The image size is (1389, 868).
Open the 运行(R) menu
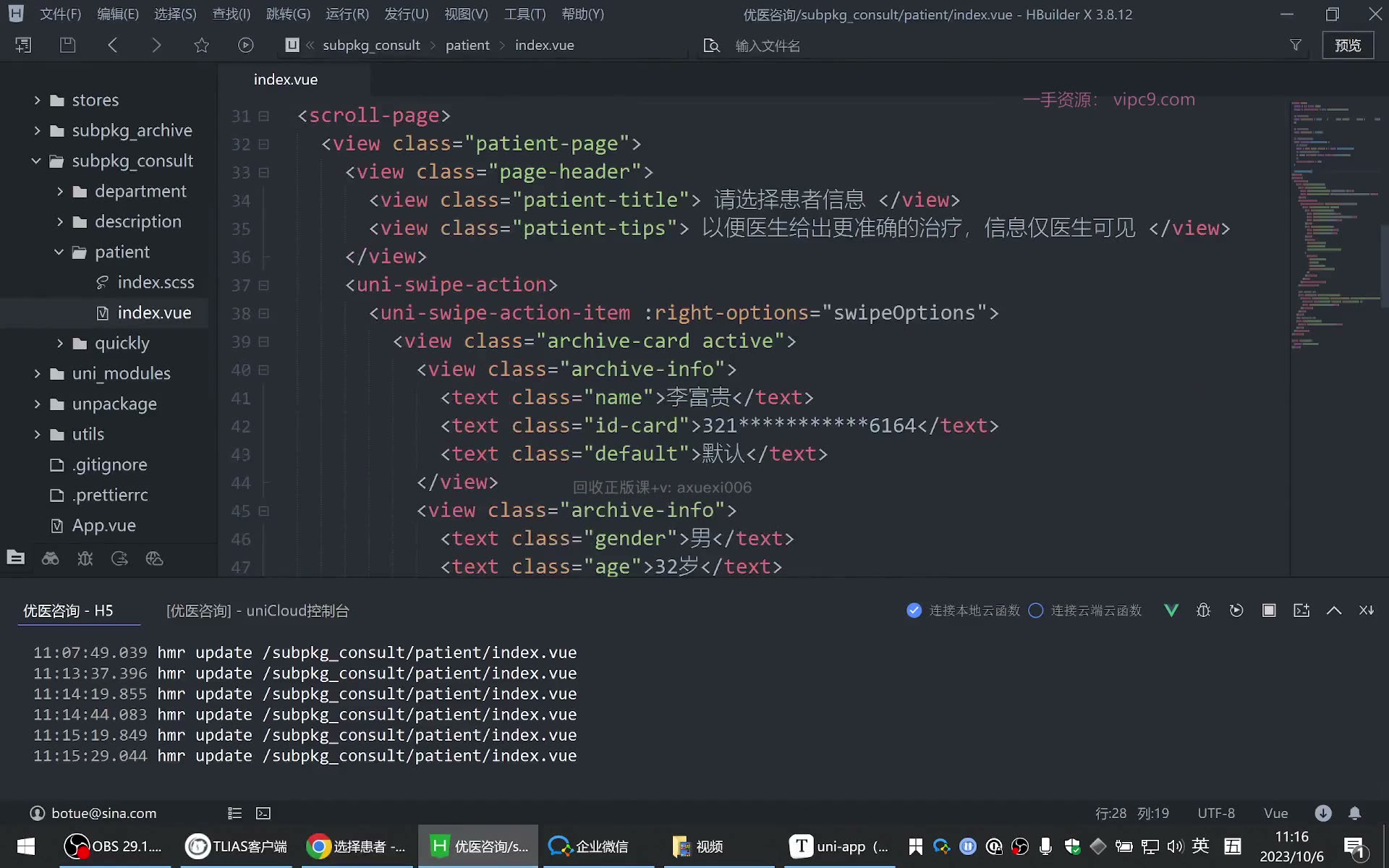(347, 14)
